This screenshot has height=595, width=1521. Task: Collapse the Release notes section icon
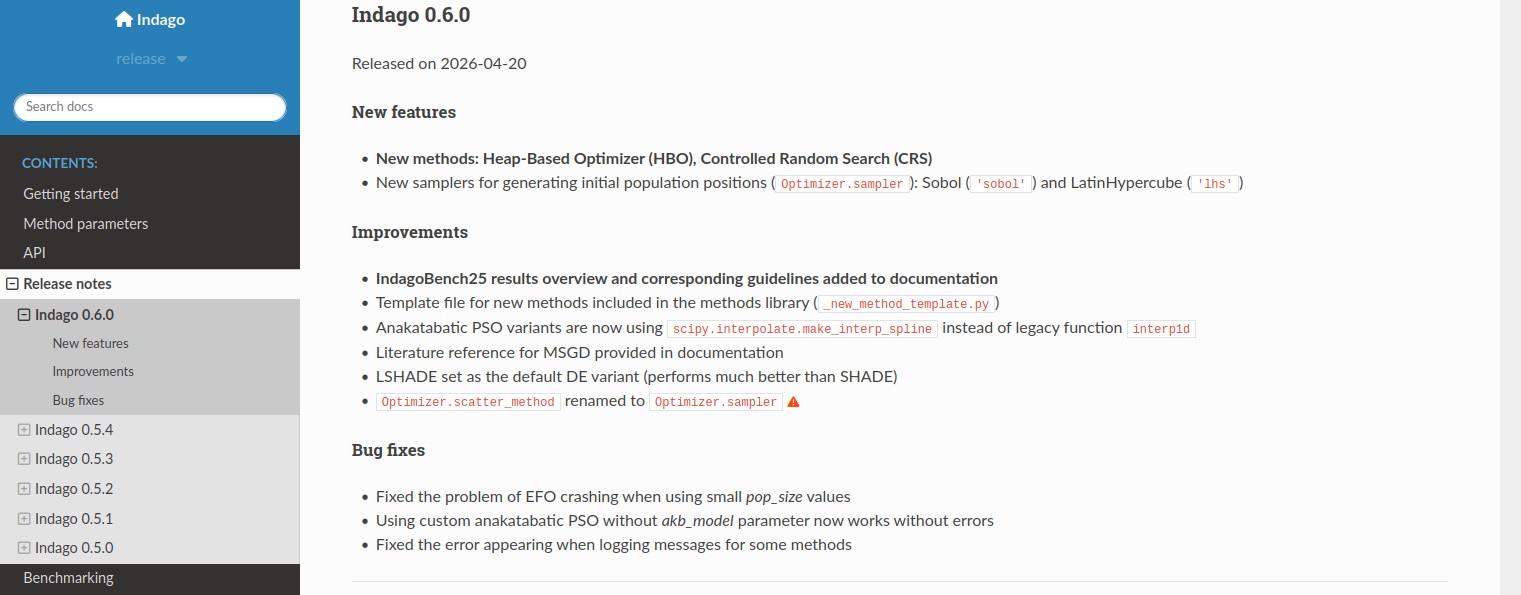point(13,284)
